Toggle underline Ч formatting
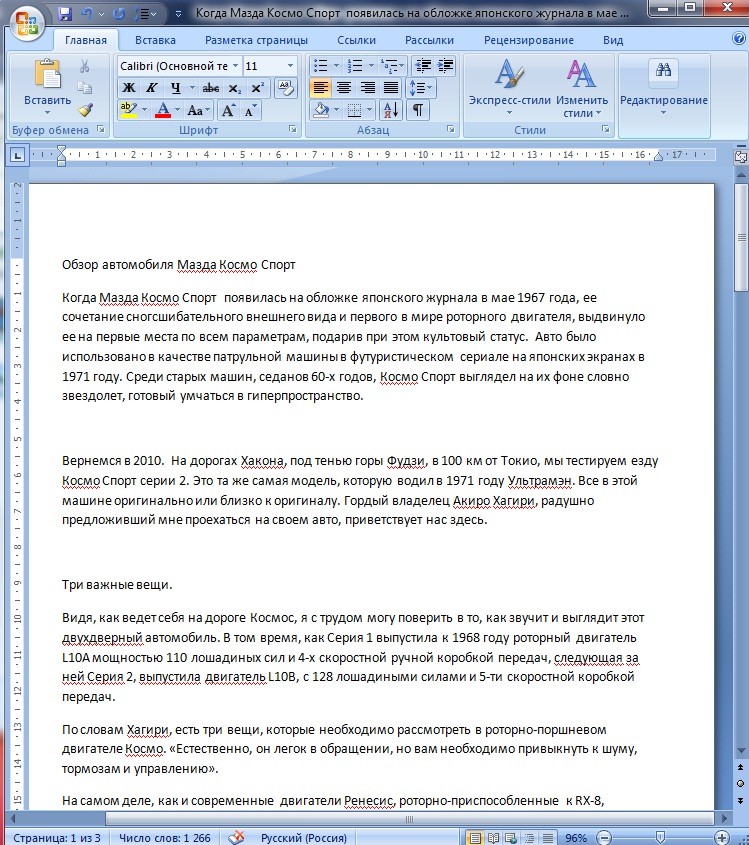Image resolution: width=749 pixels, height=845 pixels. [x=175, y=88]
